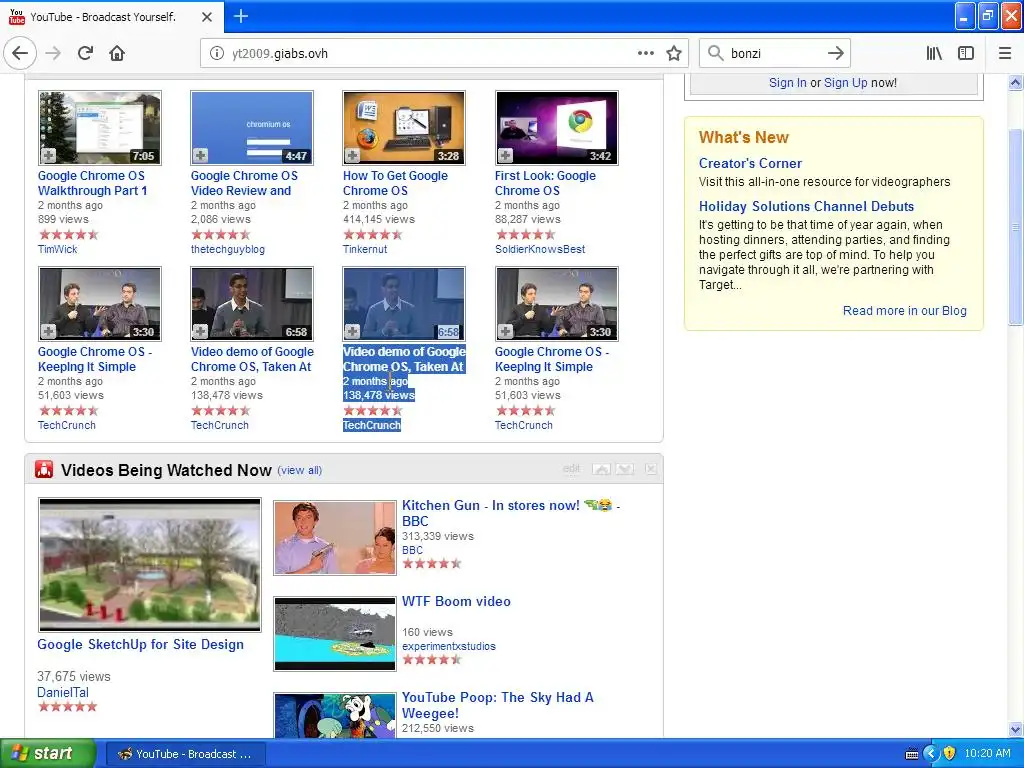
Task: Add First Look Chrome OS to queue
Action: (x=505, y=155)
